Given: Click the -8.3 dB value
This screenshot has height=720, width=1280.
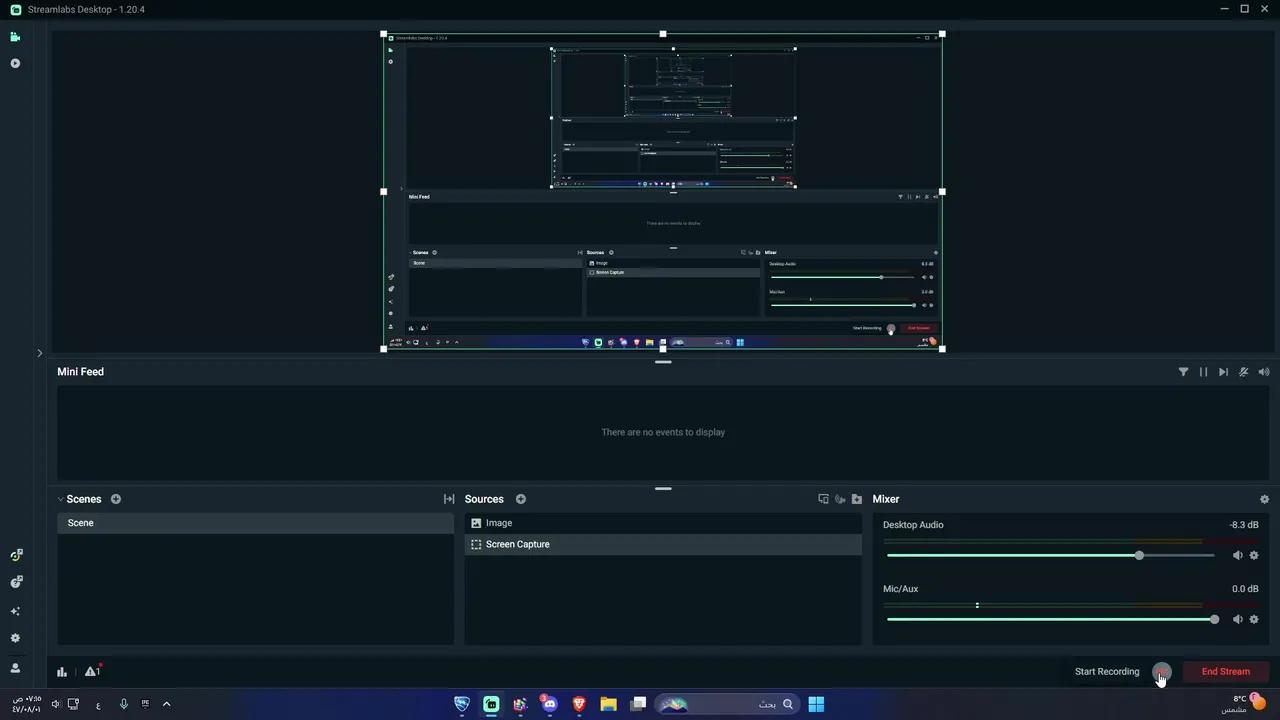Looking at the screenshot, I should (x=1244, y=525).
